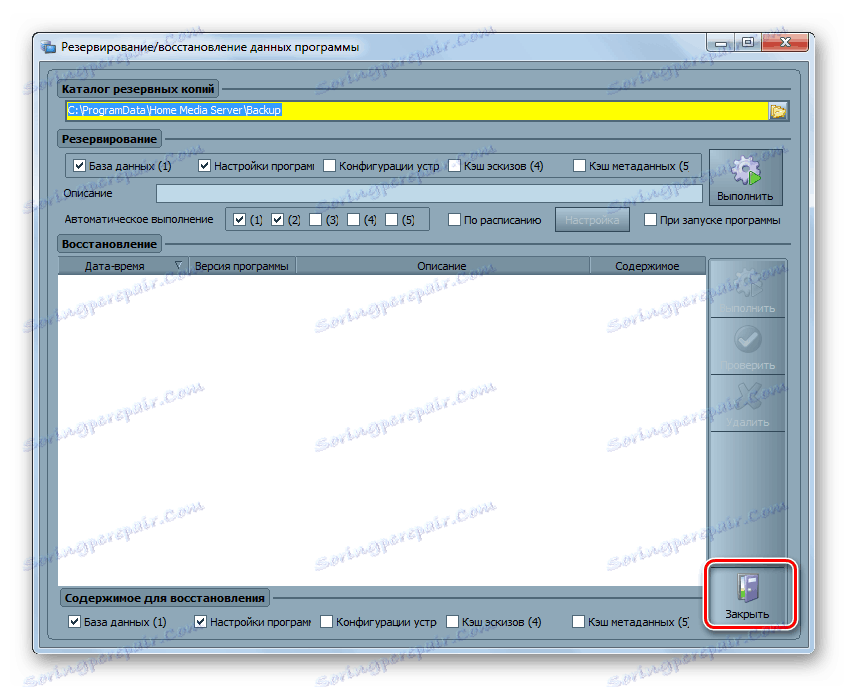Enable the По расписанию checkbox
The image size is (848, 687).
click(x=454, y=220)
